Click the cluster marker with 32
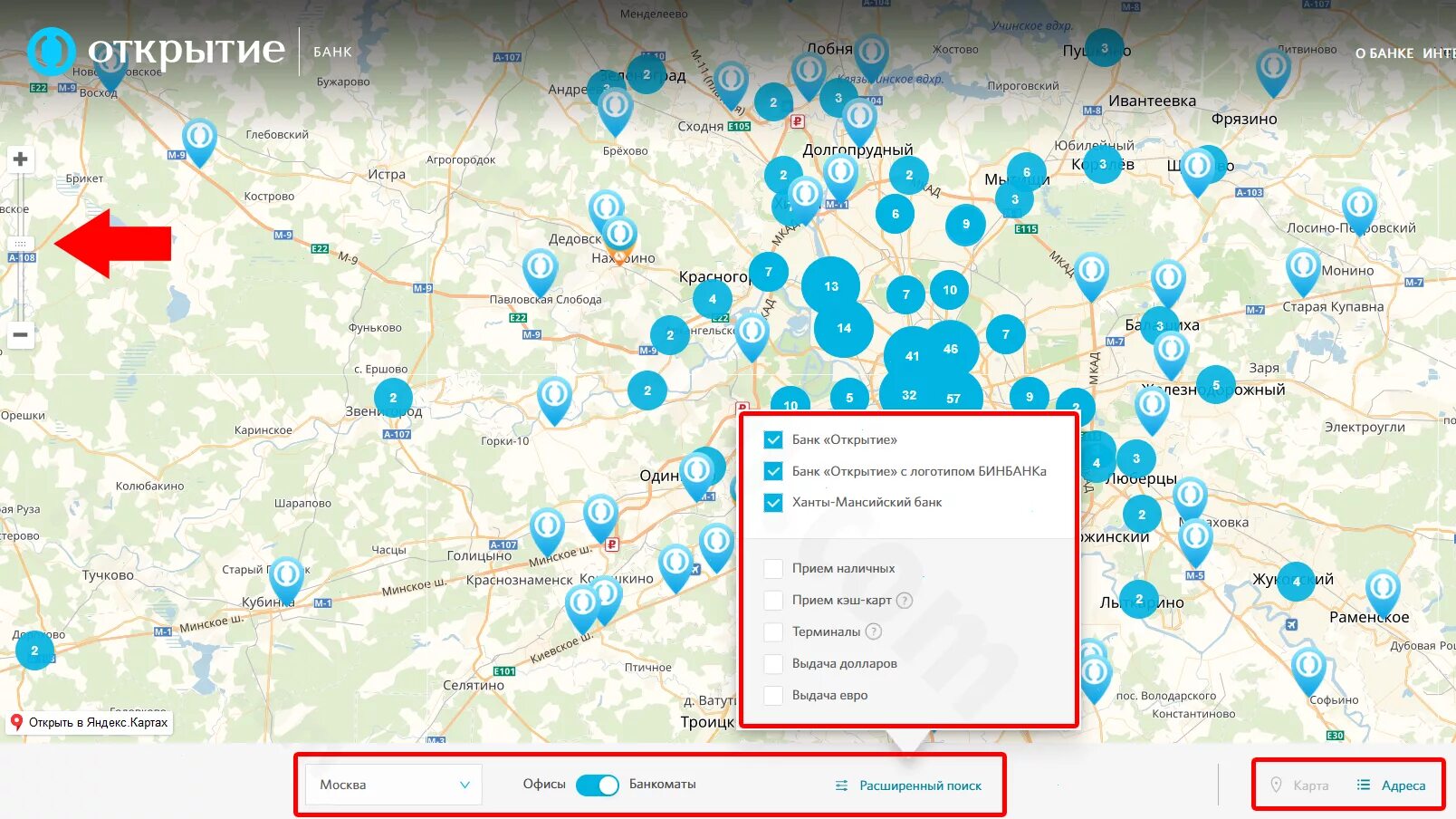The height and width of the screenshot is (819, 1456). 909,395
